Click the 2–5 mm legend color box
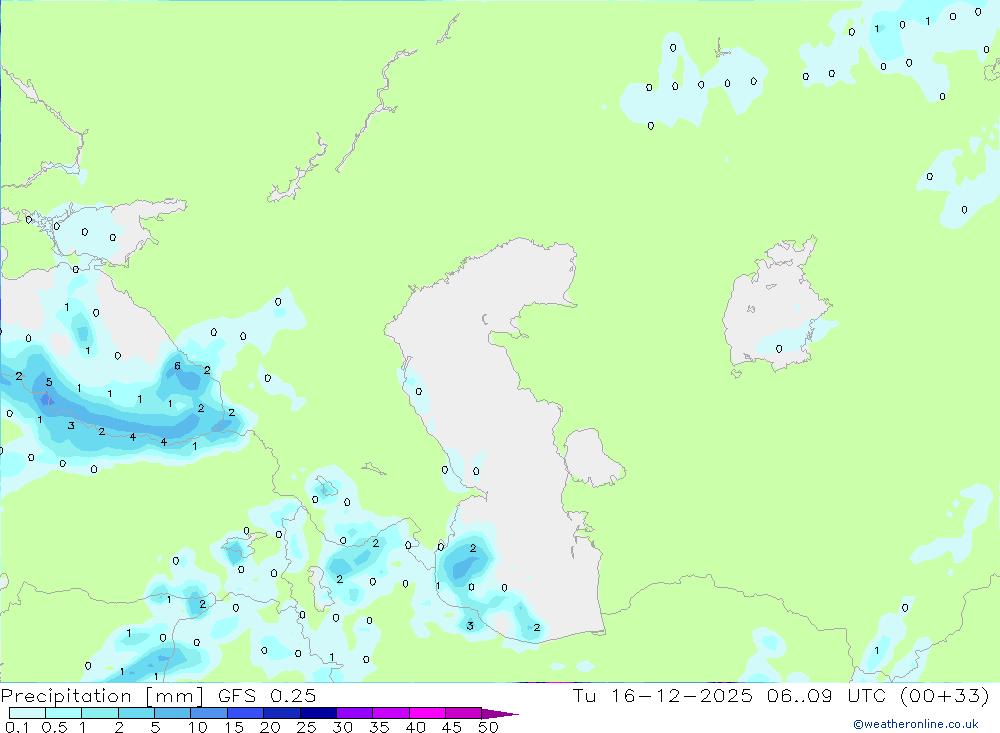Screen dimensions: 1000x733 tap(136, 713)
